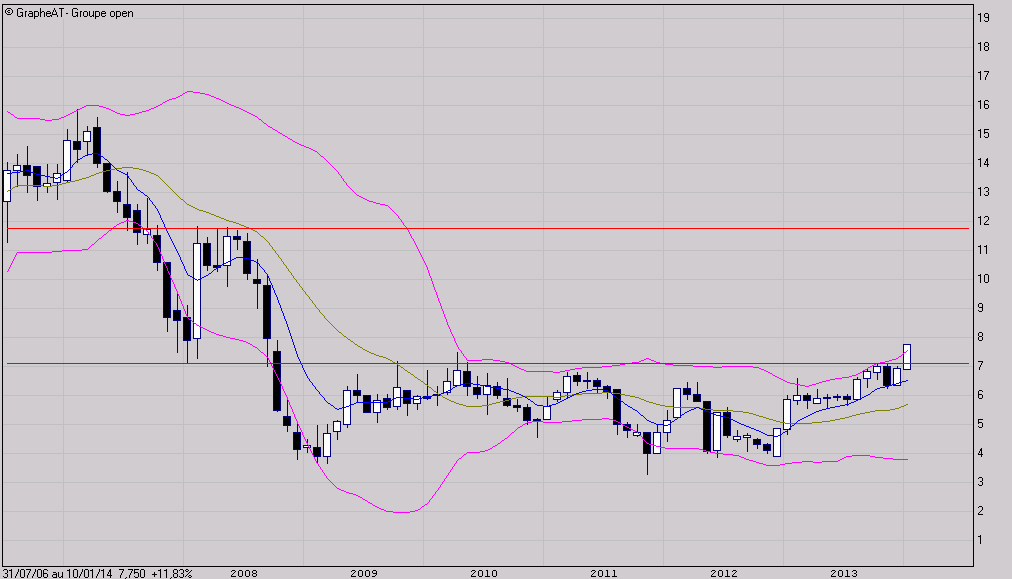
Task: Click price scale label 14
Action: pyautogui.click(x=984, y=163)
